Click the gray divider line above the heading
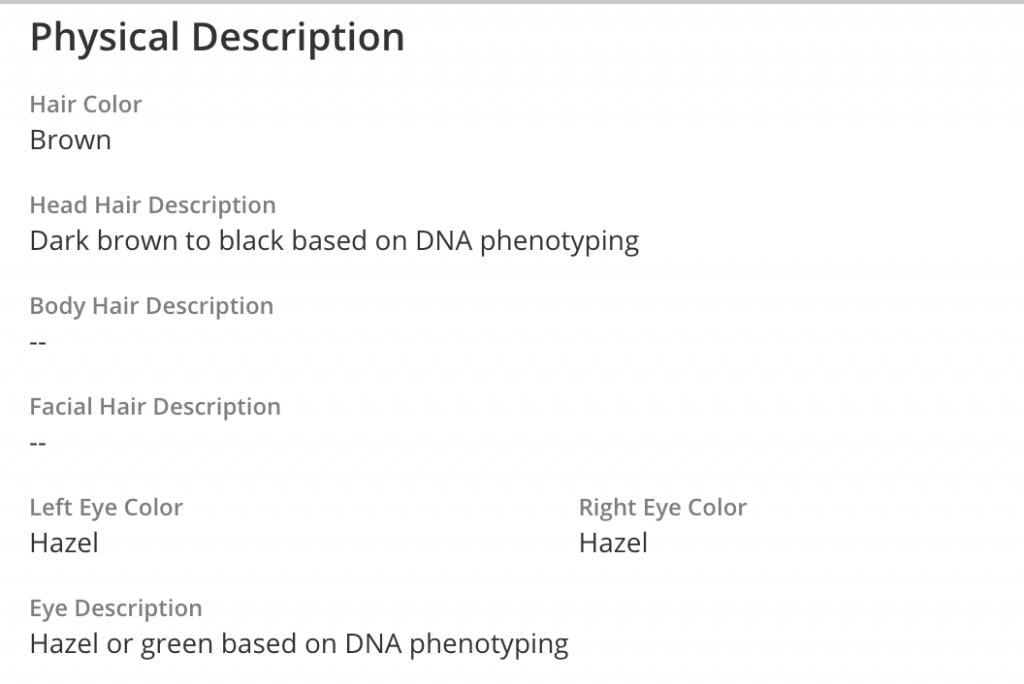This screenshot has width=1024, height=684. pyautogui.click(x=512, y=2)
